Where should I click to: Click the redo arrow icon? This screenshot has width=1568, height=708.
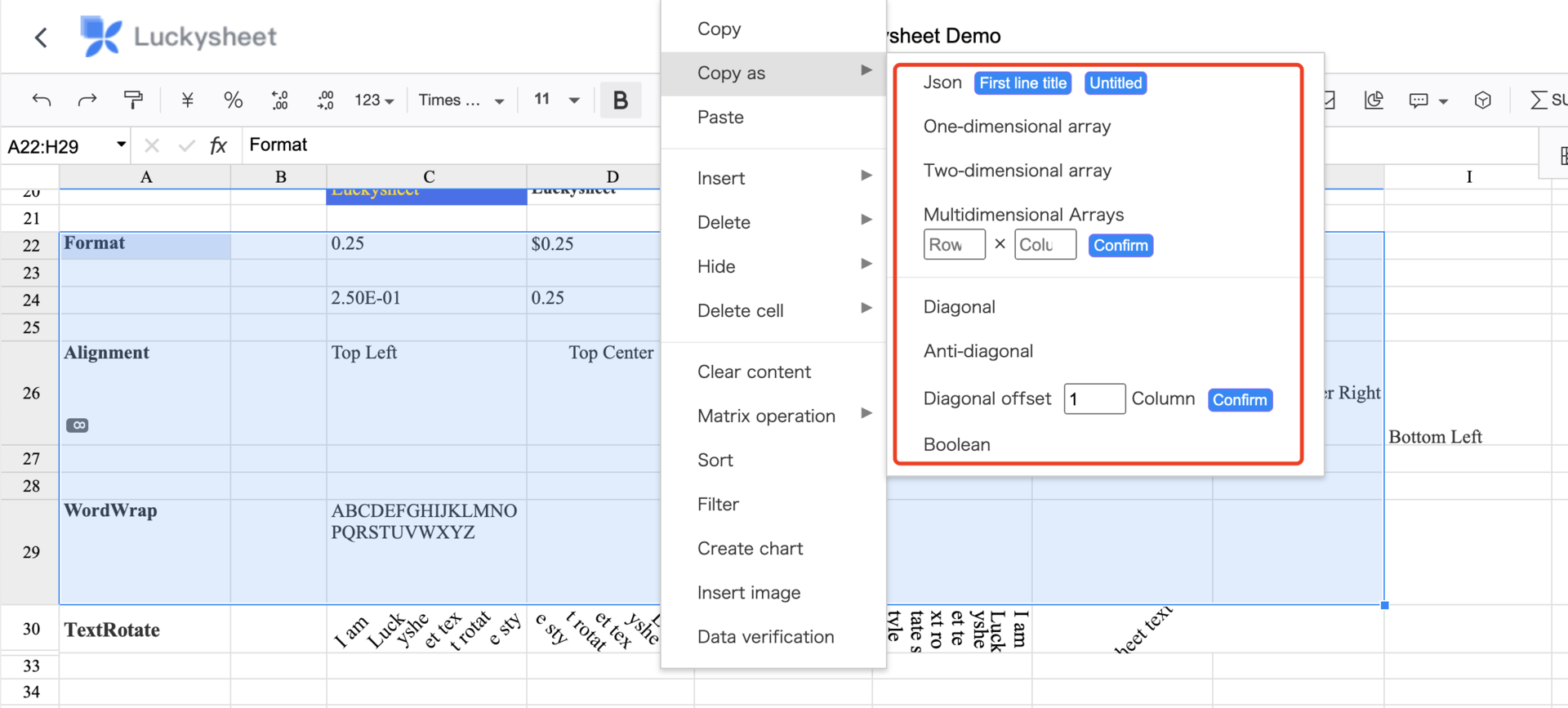[87, 100]
